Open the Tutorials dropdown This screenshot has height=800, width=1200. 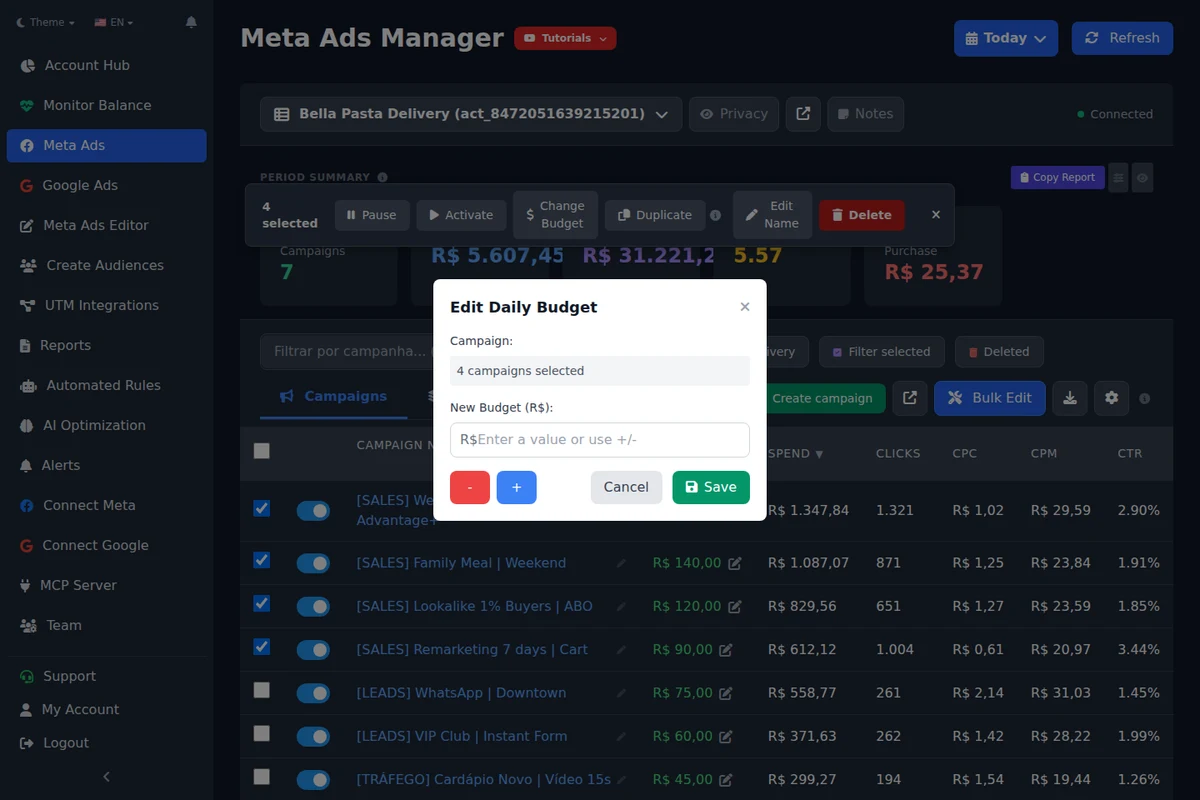pyautogui.click(x=565, y=38)
